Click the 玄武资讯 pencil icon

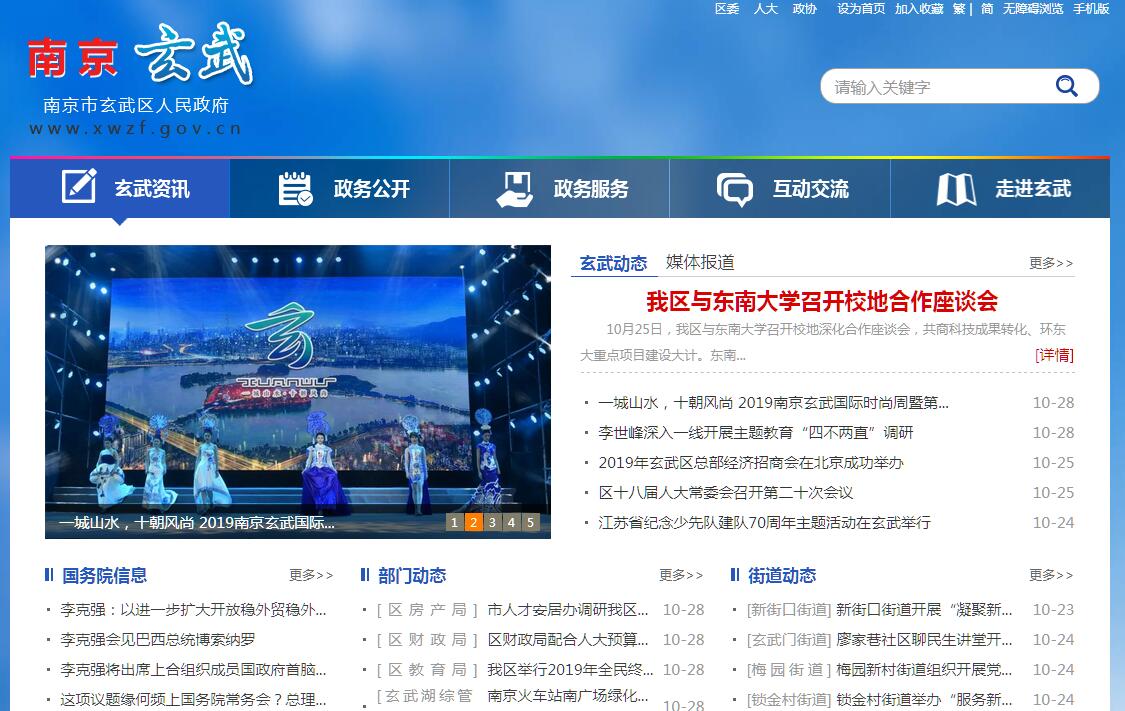79,188
